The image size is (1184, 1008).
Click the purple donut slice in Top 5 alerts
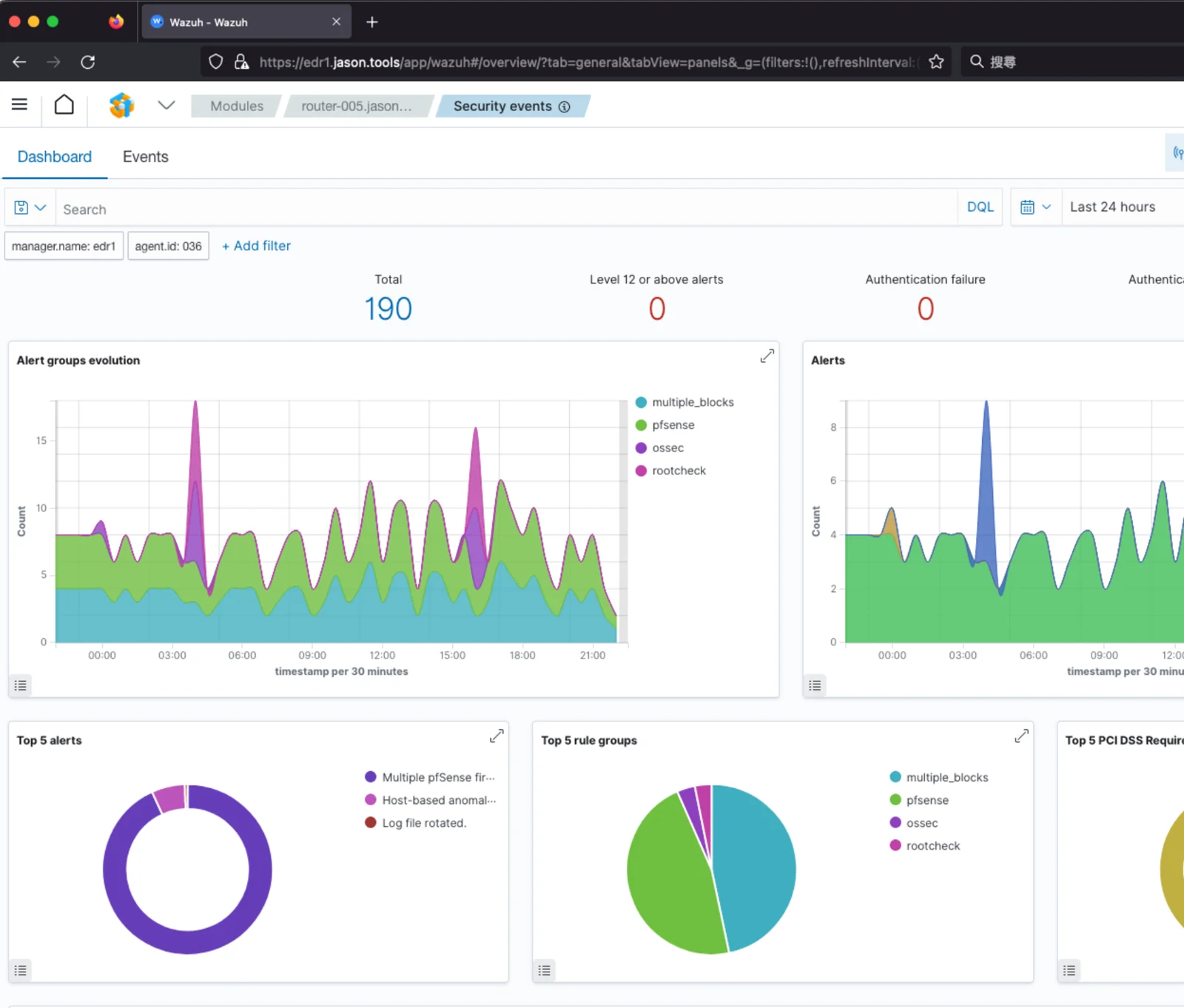pyautogui.click(x=187, y=942)
